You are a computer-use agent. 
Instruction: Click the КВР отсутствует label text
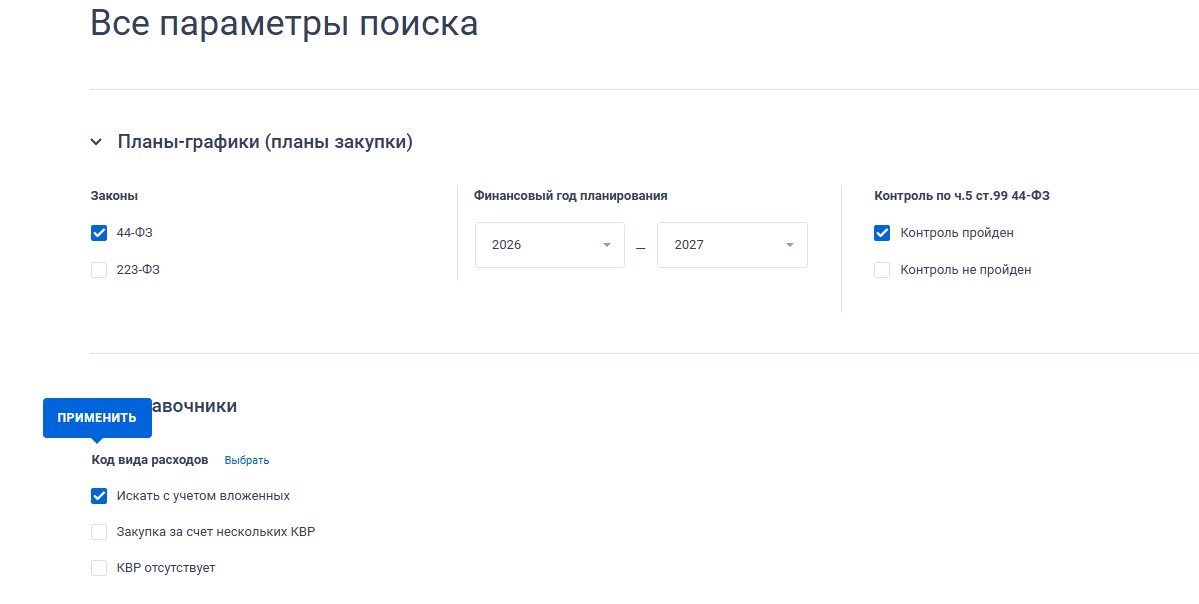166,568
